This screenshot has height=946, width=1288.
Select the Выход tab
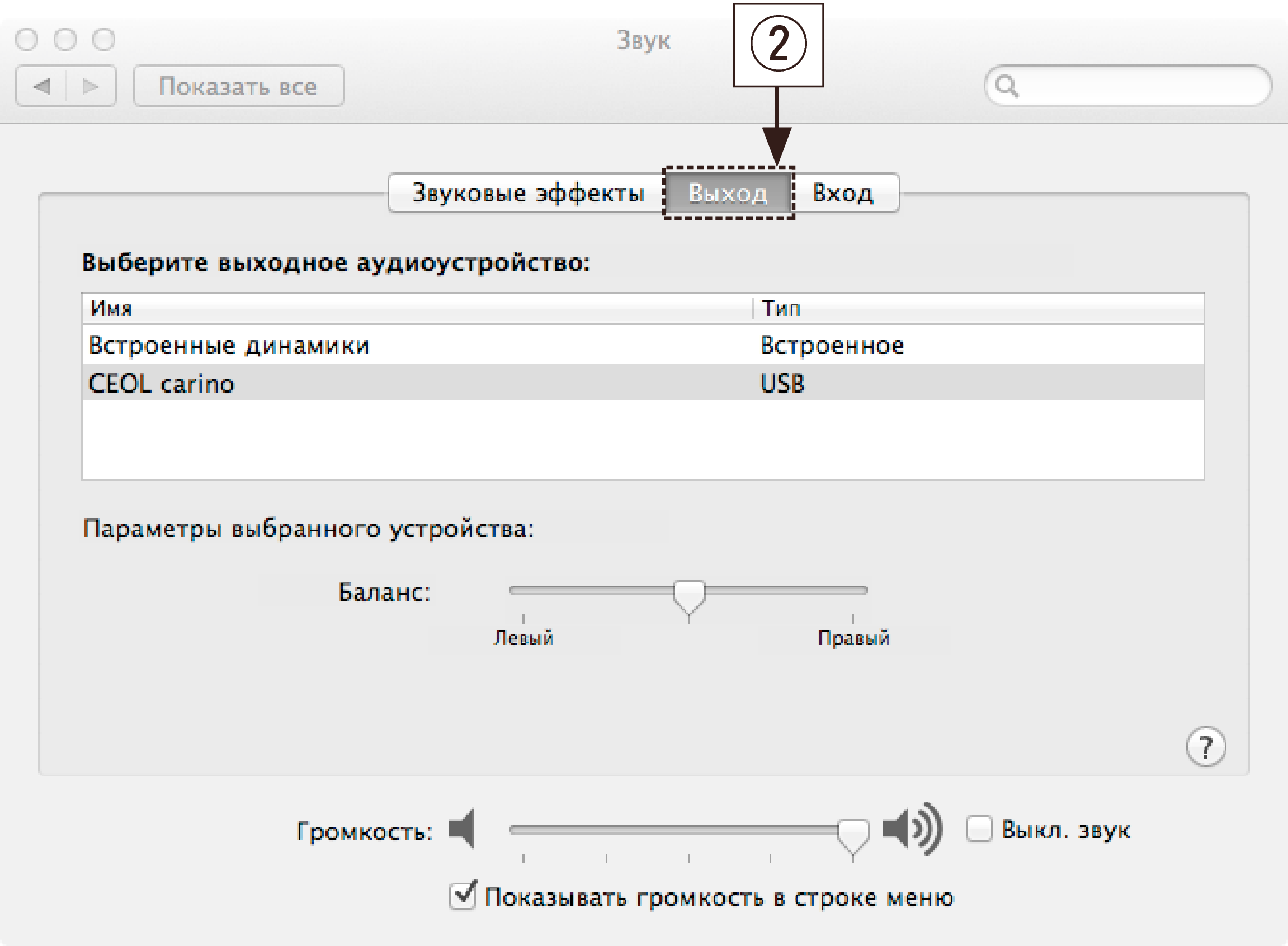pos(728,193)
